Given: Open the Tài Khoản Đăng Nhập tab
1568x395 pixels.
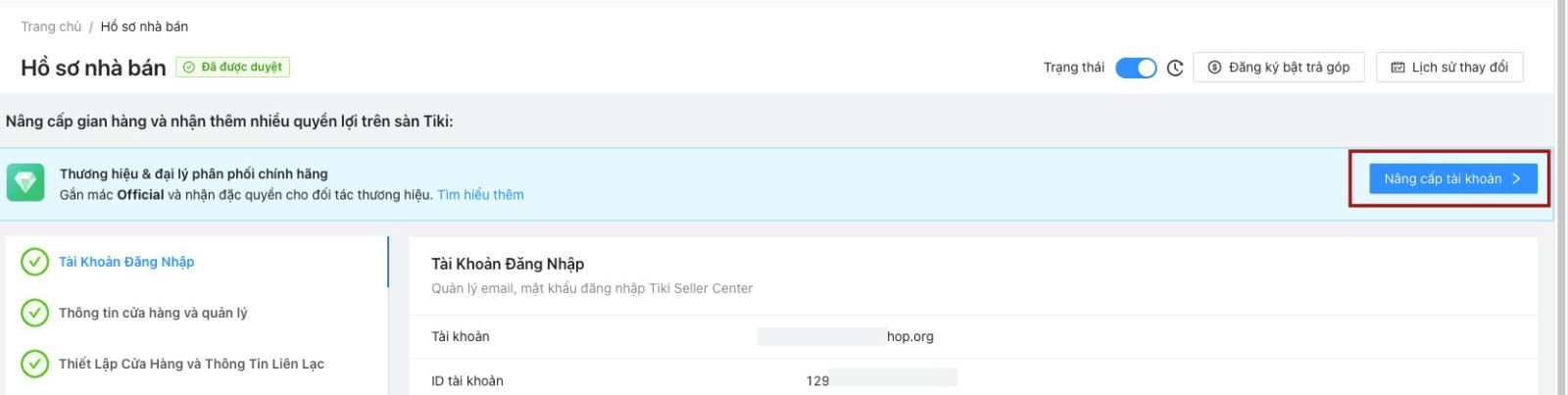Looking at the screenshot, I should (x=126, y=262).
